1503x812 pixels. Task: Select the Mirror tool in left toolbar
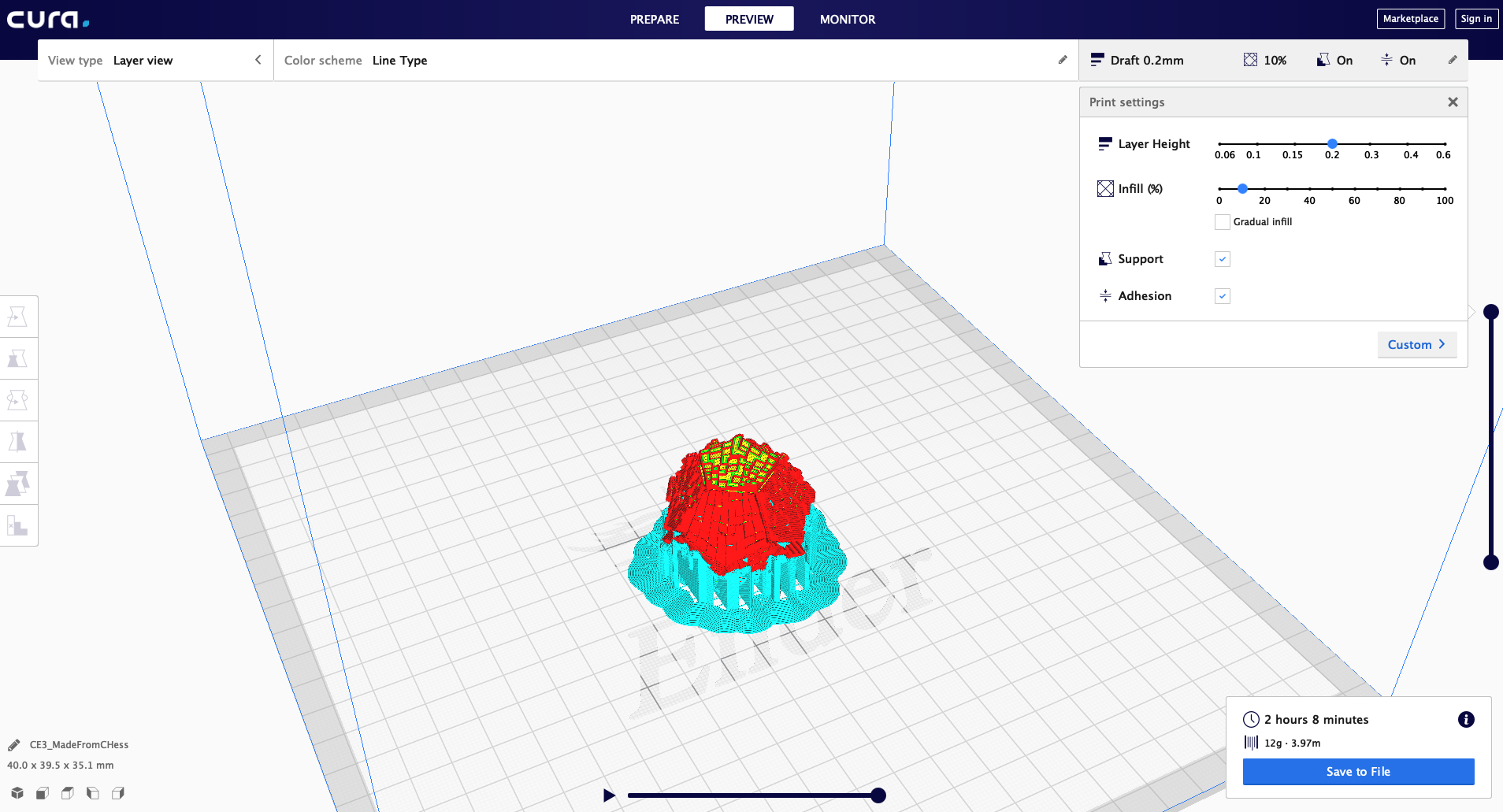pyautogui.click(x=17, y=442)
